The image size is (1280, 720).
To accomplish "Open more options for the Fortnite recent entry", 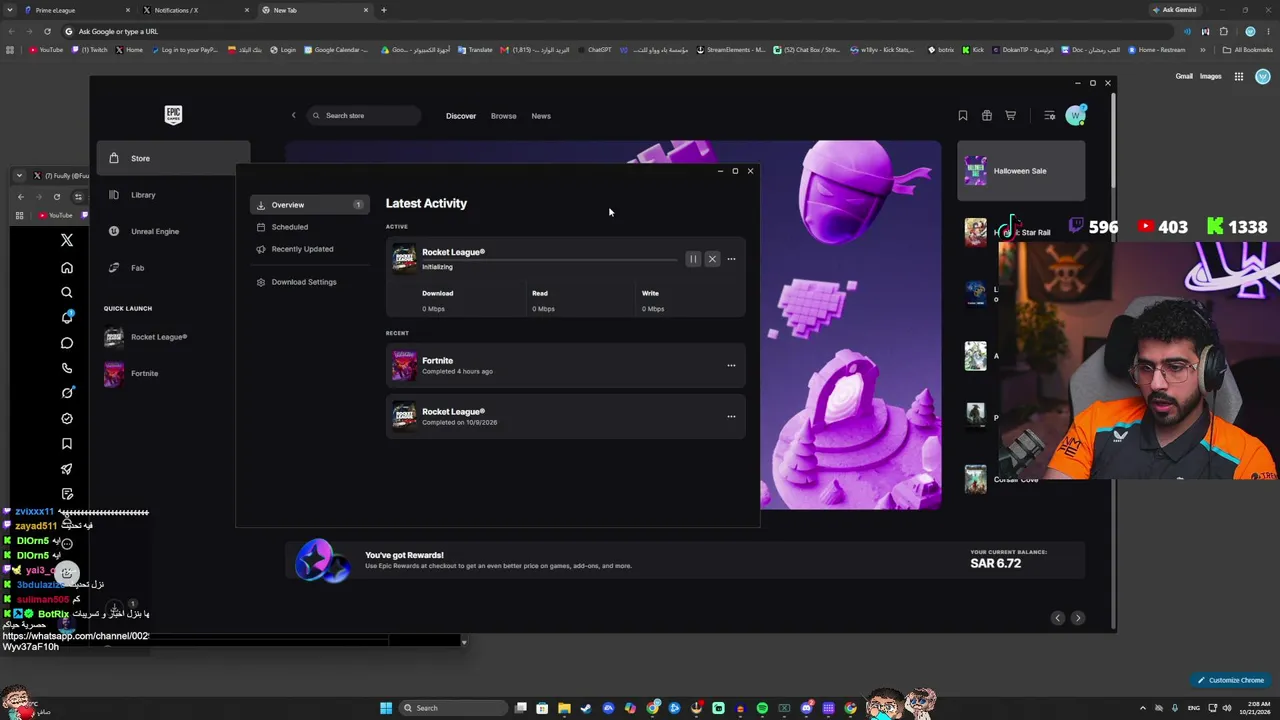I will click(x=731, y=366).
